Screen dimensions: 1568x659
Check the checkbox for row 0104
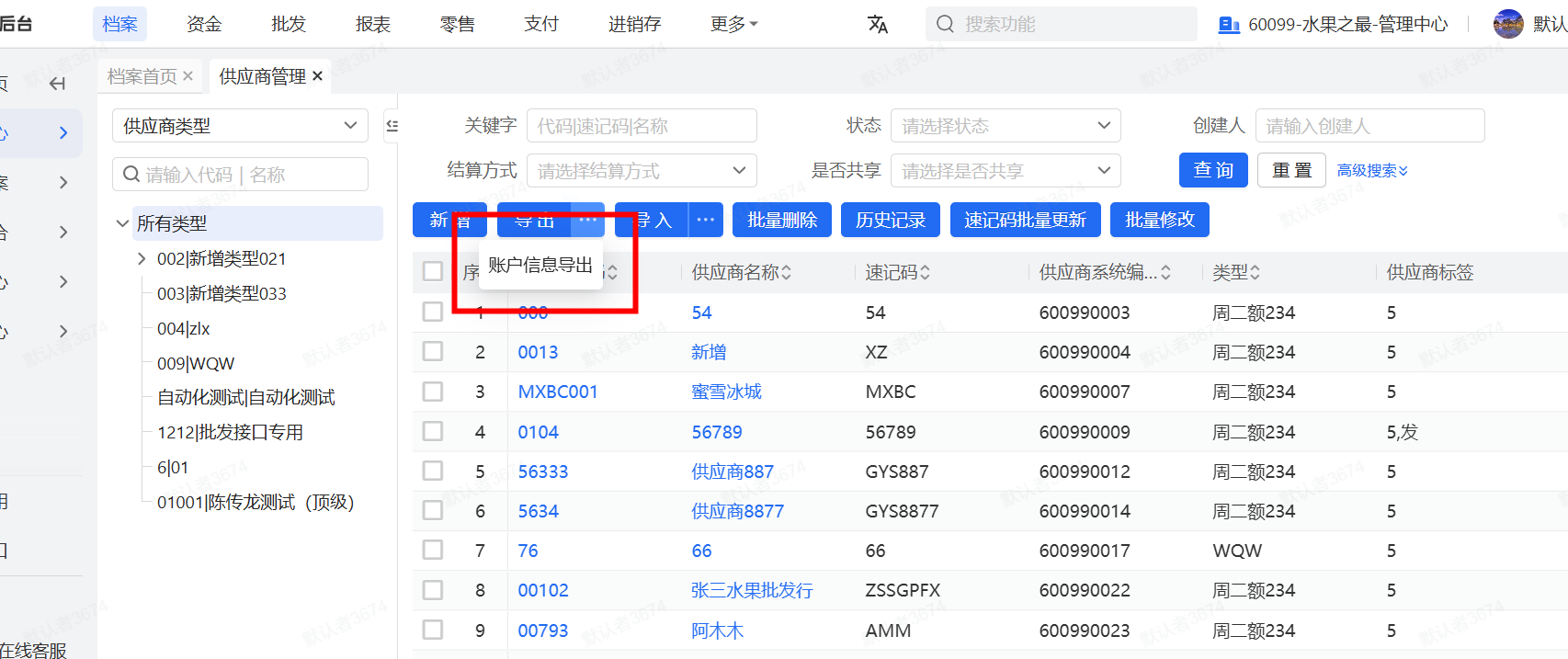coord(433,431)
